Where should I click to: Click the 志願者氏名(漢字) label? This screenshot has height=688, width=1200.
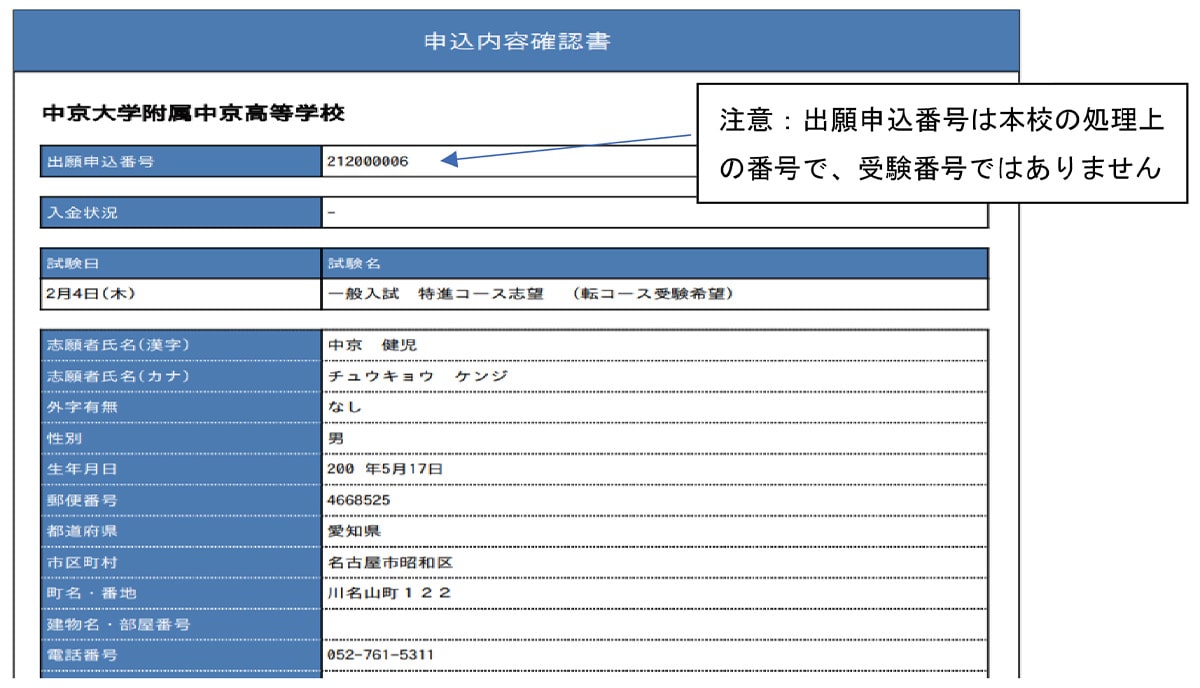click(118, 345)
